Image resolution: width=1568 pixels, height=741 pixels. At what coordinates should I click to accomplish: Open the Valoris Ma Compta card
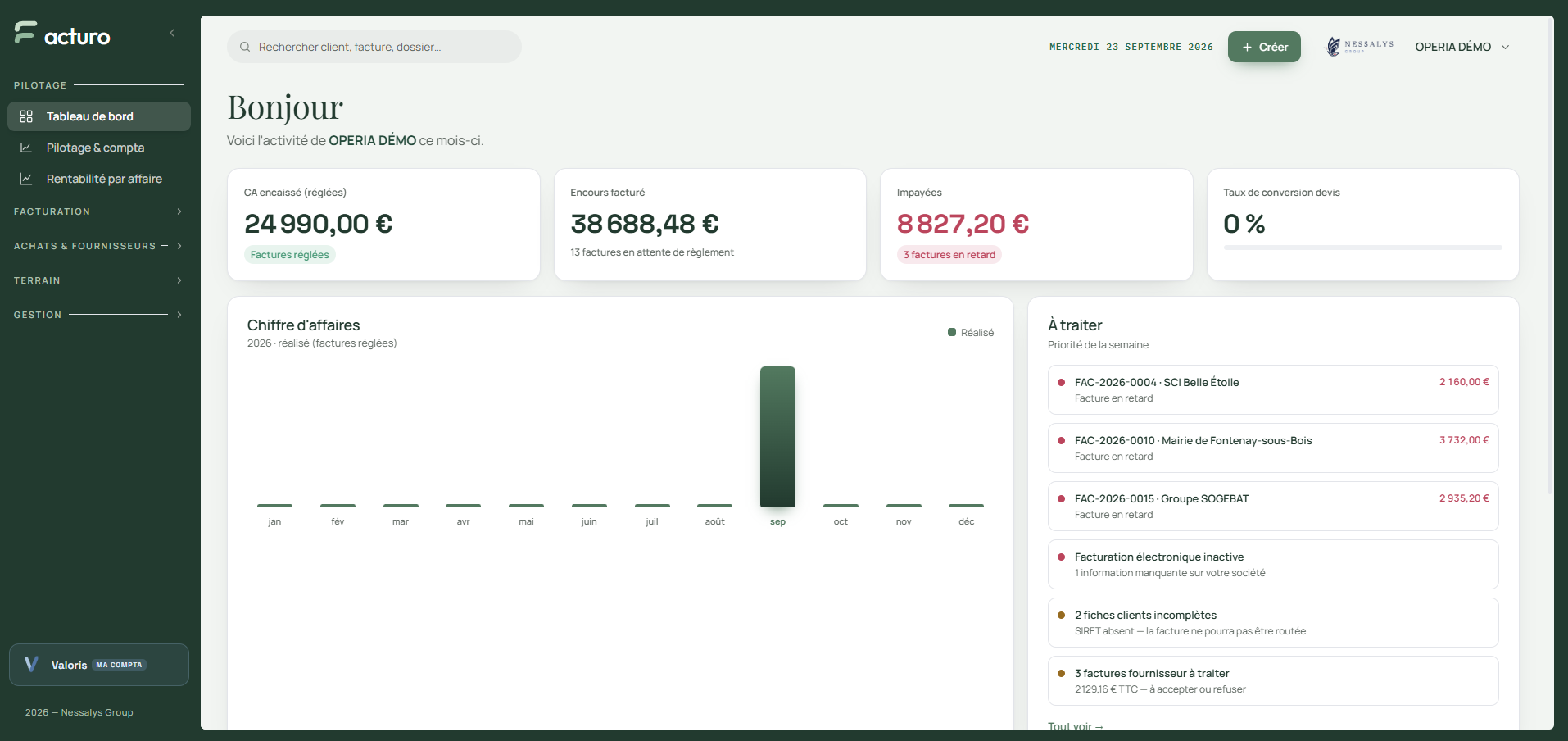point(99,665)
